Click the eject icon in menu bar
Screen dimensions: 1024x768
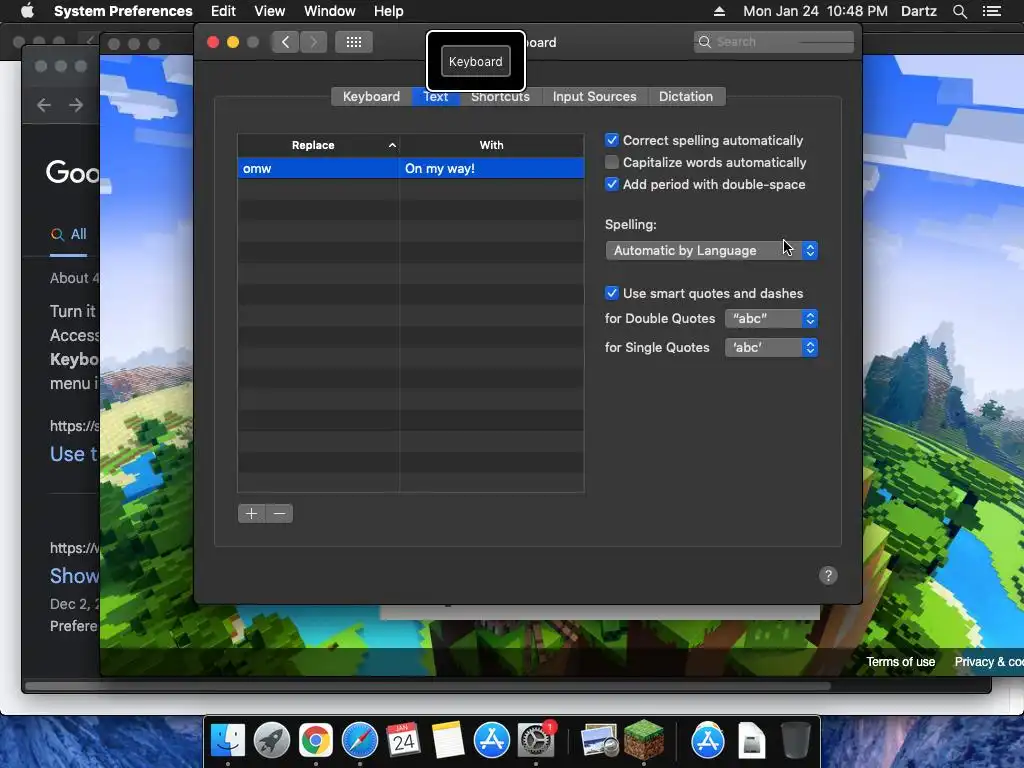point(719,11)
